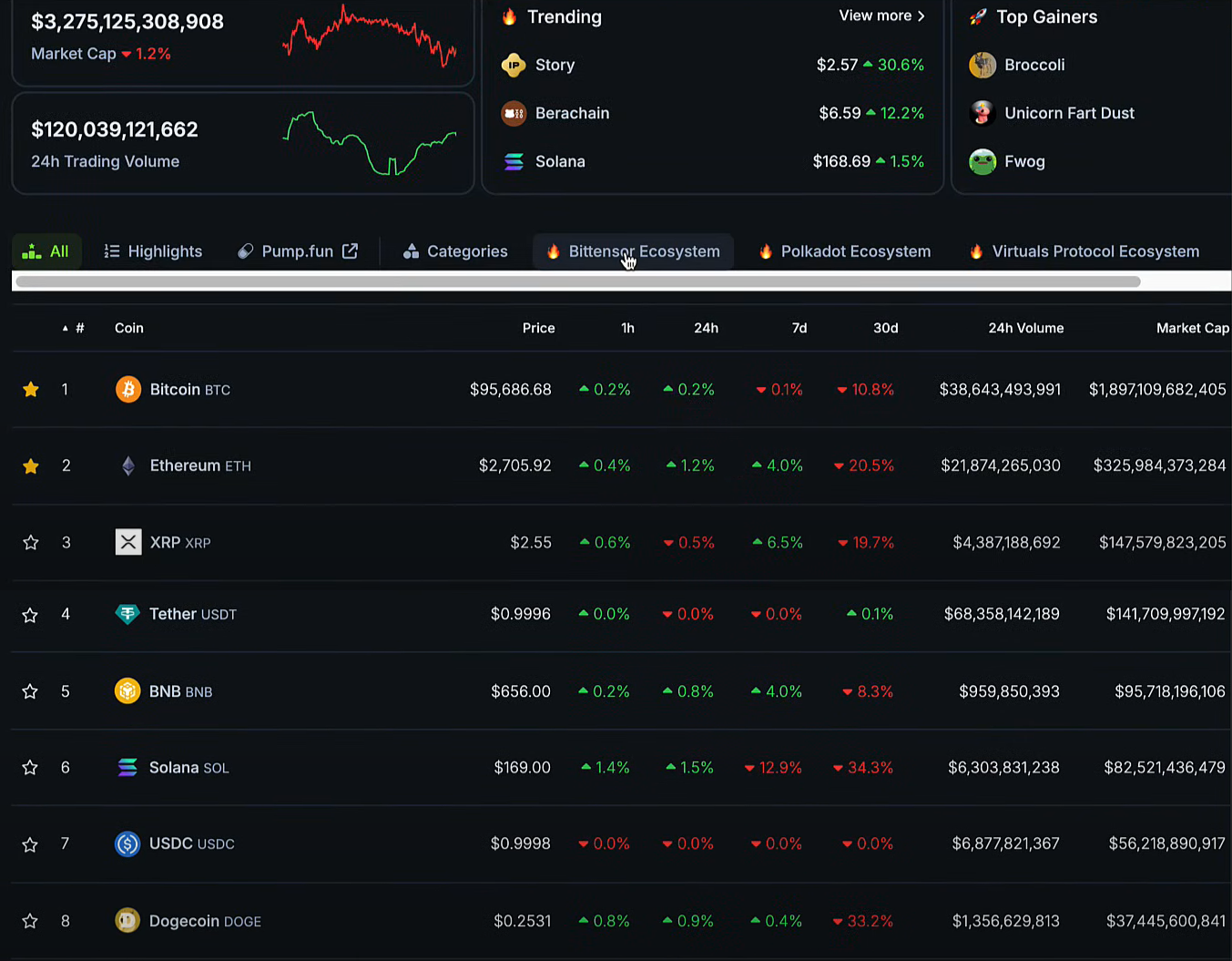Click the Dogecoin logo icon
Image resolution: width=1232 pixels, height=961 pixels.
click(x=127, y=921)
